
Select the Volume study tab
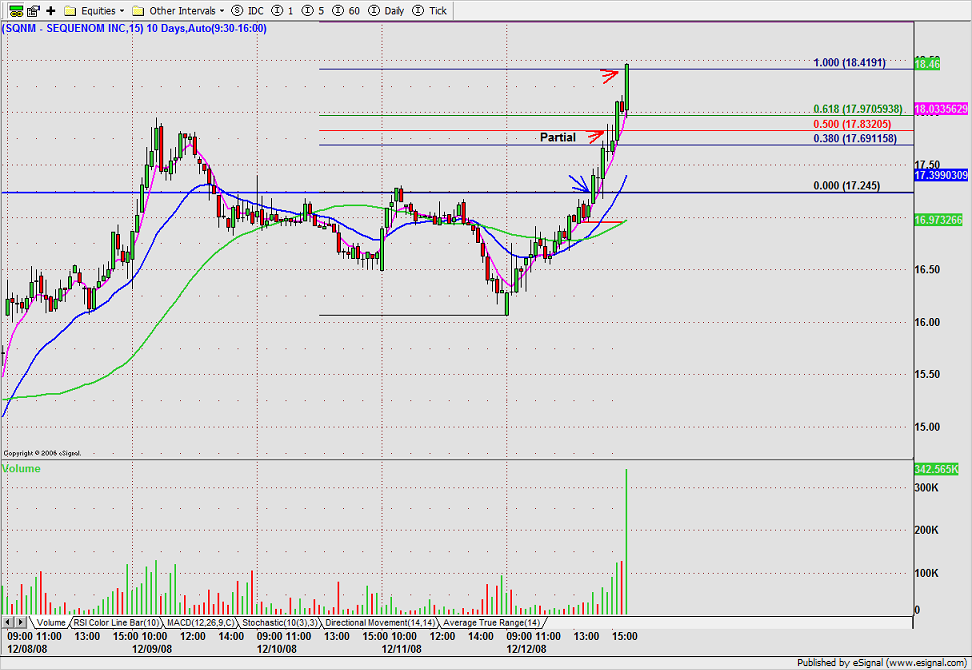pyautogui.click(x=50, y=622)
